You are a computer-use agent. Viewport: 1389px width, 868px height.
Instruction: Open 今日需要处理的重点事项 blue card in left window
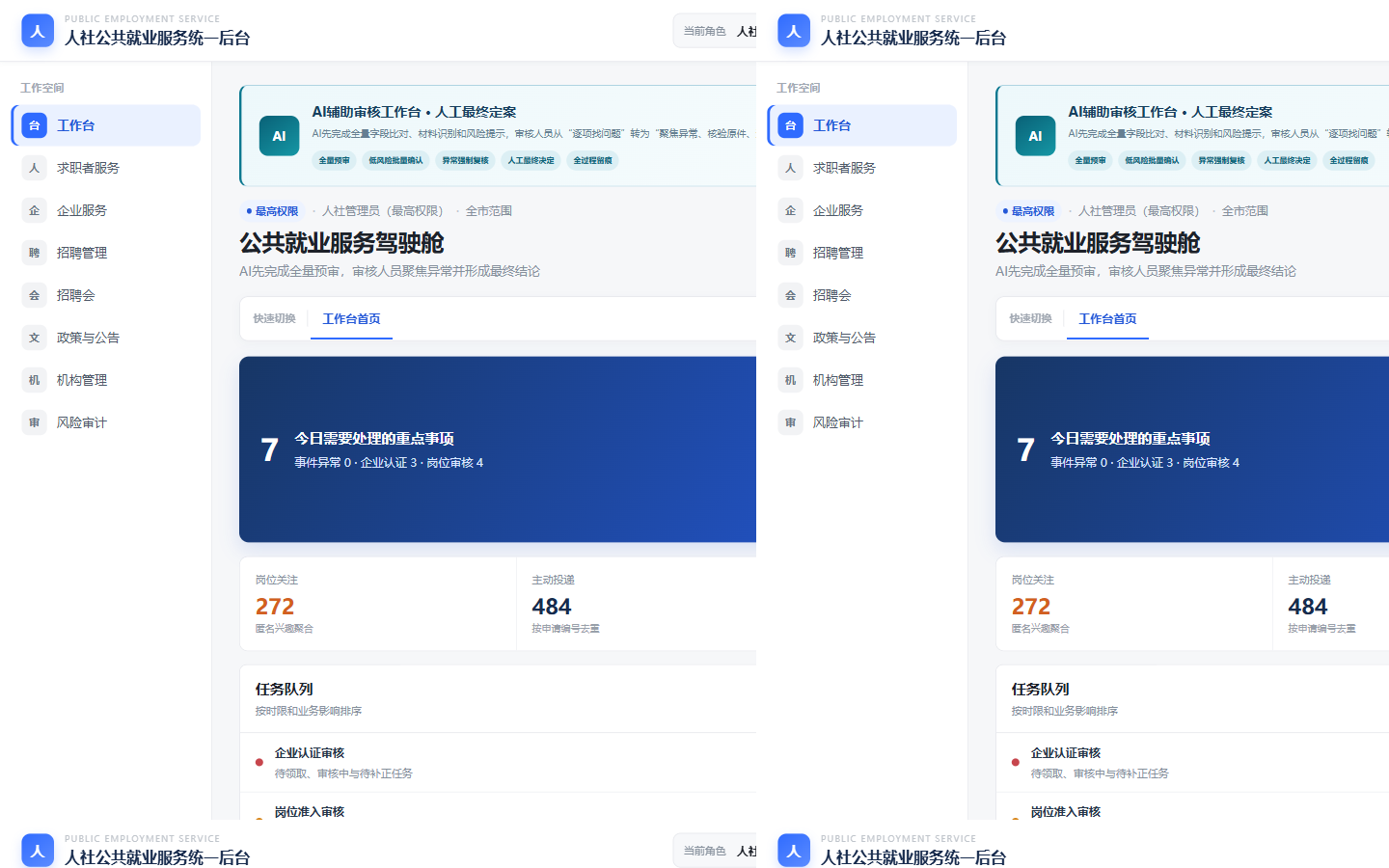coord(498,449)
